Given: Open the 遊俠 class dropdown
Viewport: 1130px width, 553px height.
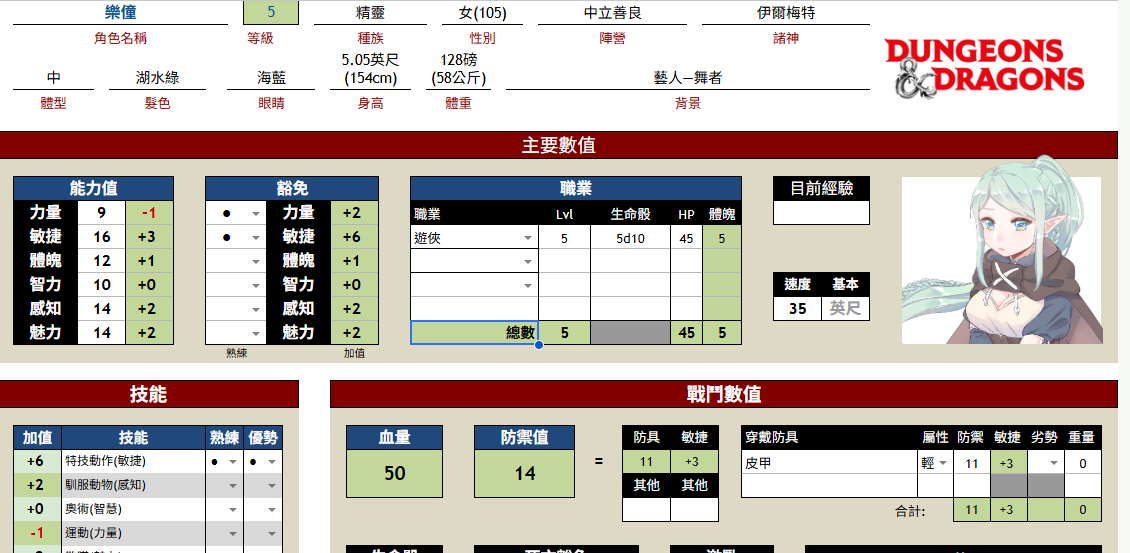Looking at the screenshot, I should 528,238.
